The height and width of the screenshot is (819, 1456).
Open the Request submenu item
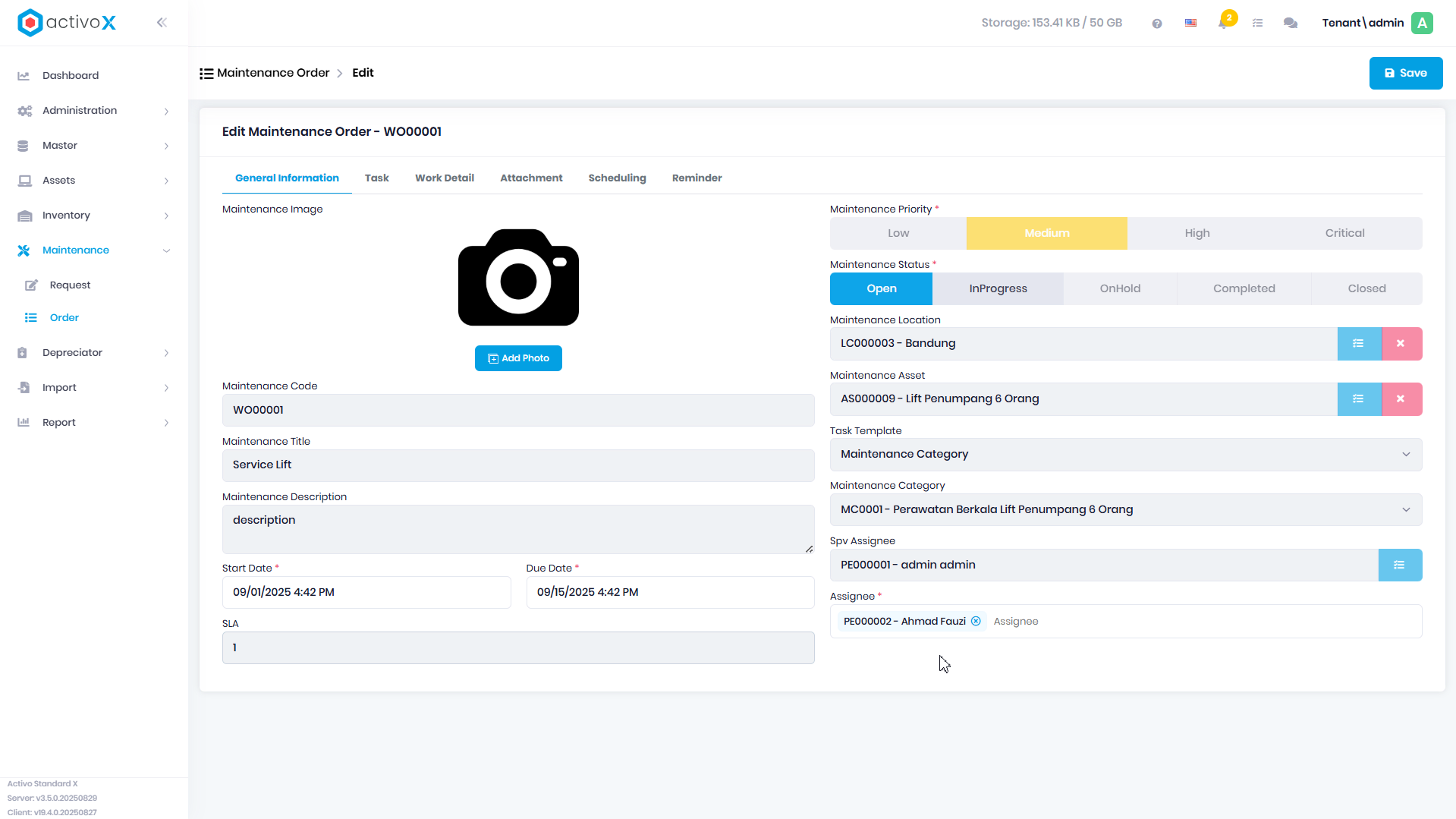click(70, 285)
